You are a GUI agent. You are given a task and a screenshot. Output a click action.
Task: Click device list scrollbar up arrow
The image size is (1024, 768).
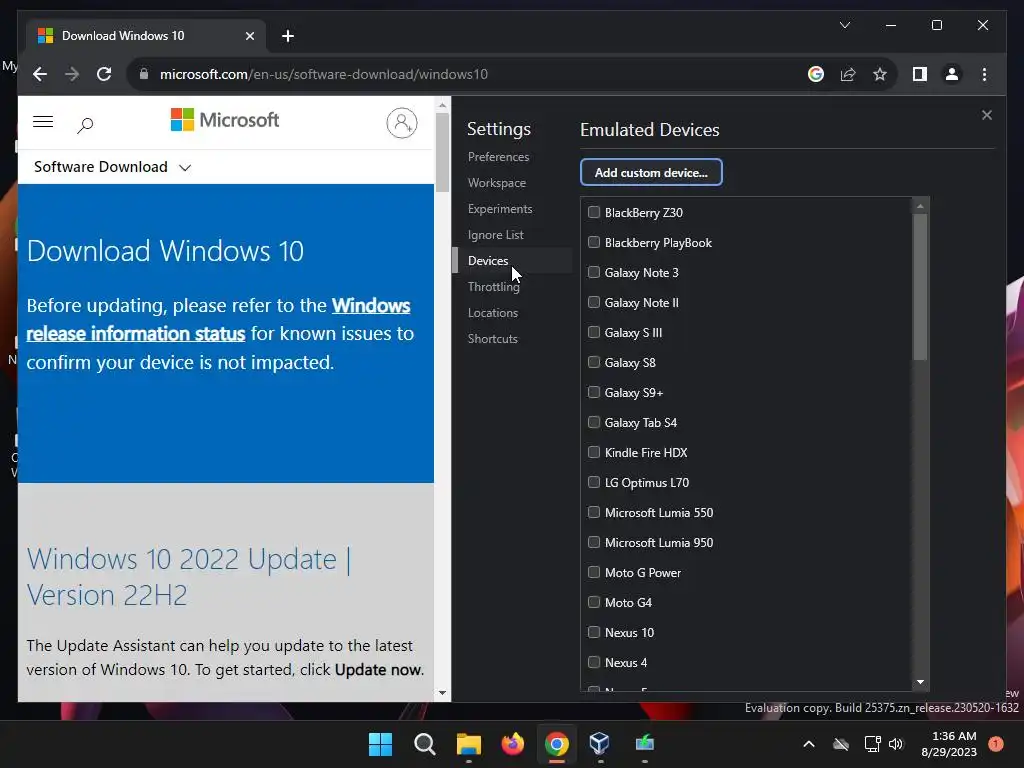[920, 206]
